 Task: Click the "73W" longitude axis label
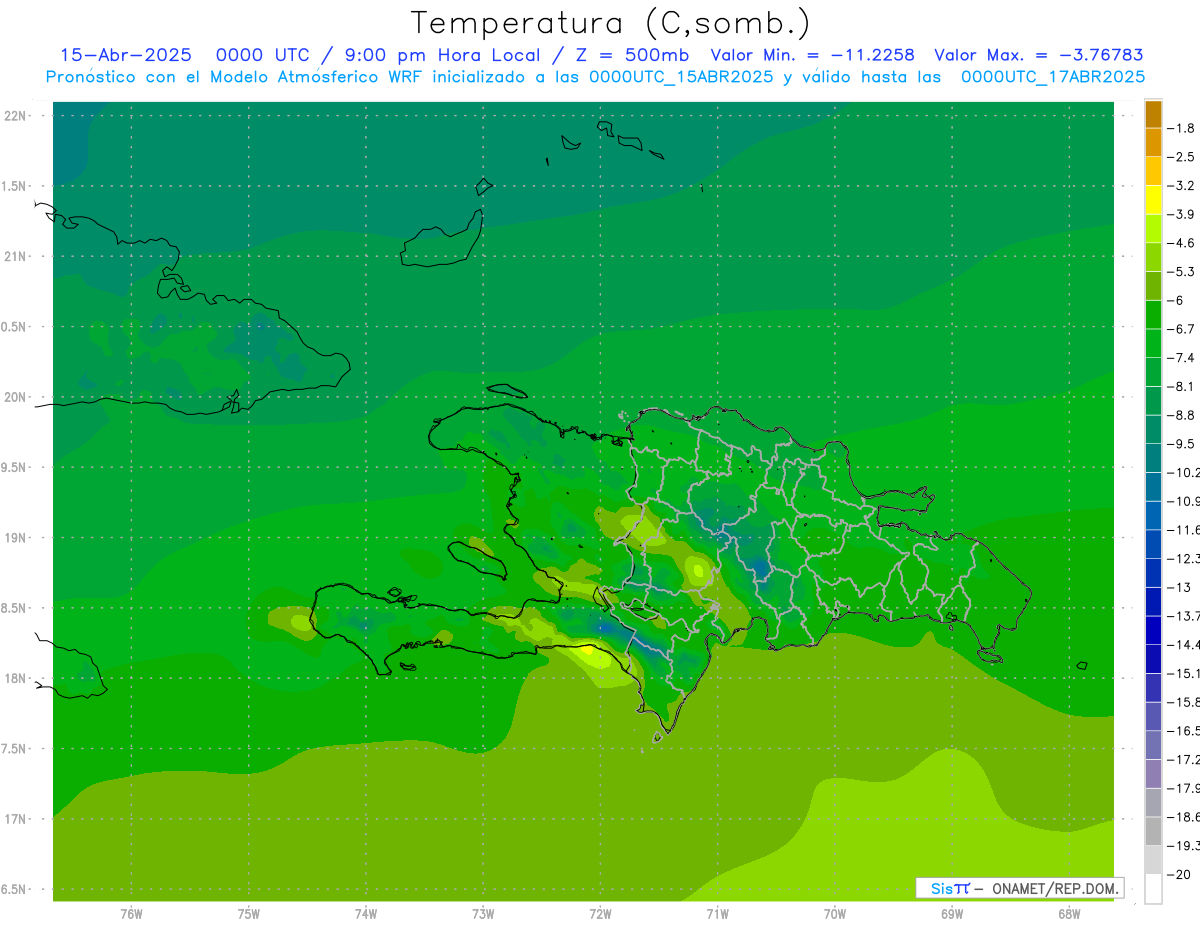coord(483,913)
